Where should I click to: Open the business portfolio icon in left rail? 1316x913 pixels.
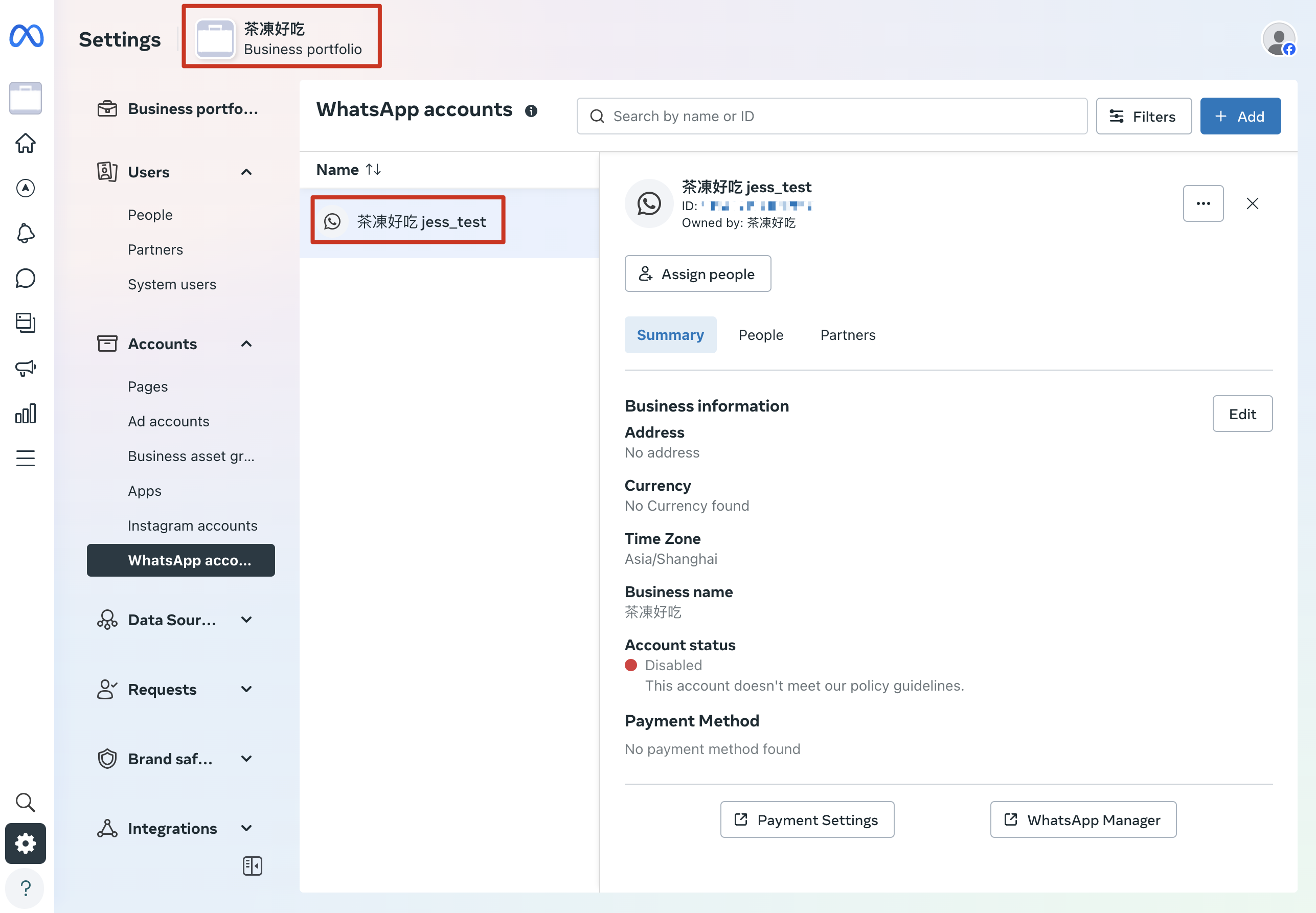[x=26, y=98]
